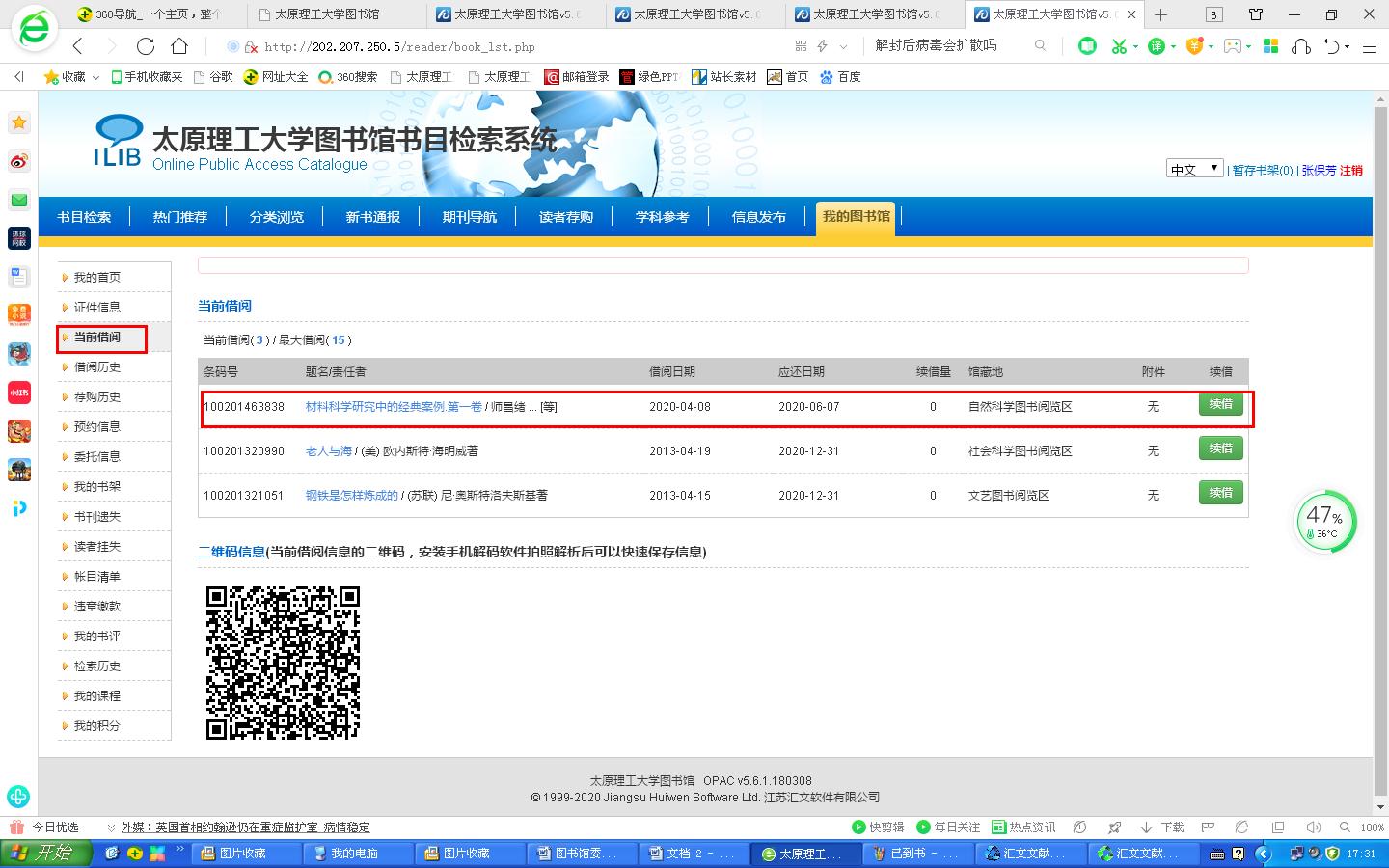The height and width of the screenshot is (868, 1389).
Task: Select the 借阅历史 sidebar menu item
Action: (97, 367)
